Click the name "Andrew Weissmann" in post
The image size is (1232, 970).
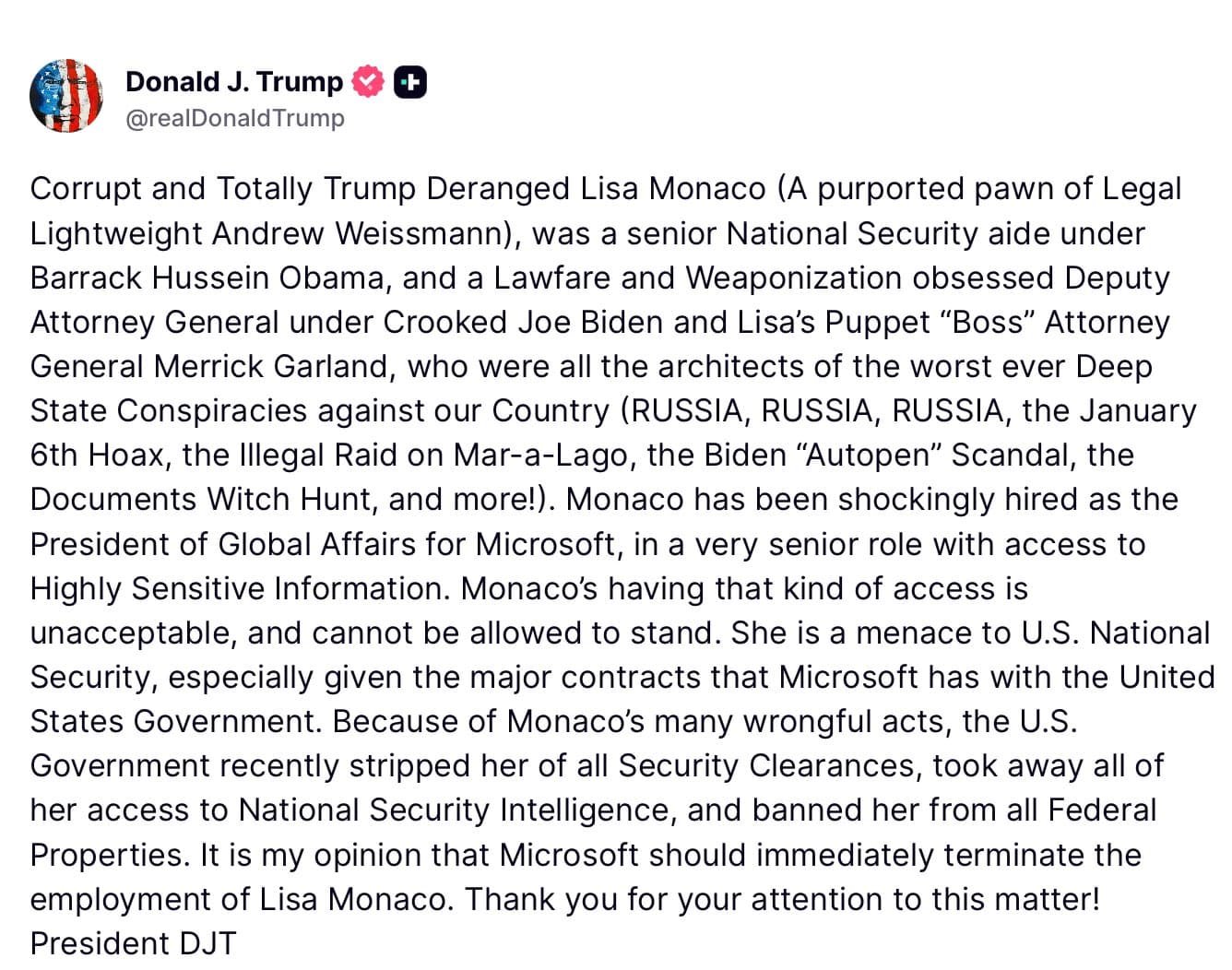[361, 233]
